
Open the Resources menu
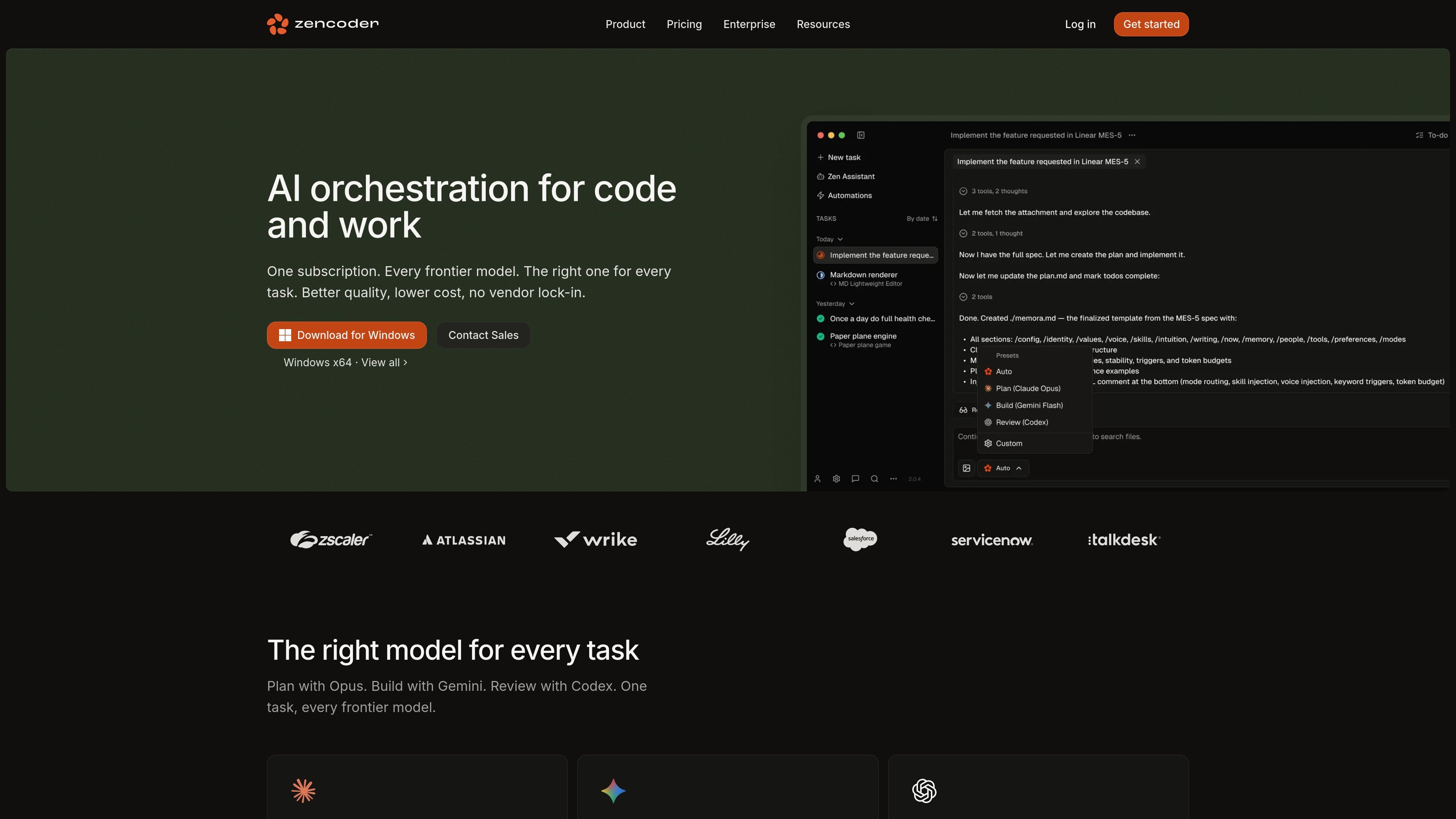[823, 24]
